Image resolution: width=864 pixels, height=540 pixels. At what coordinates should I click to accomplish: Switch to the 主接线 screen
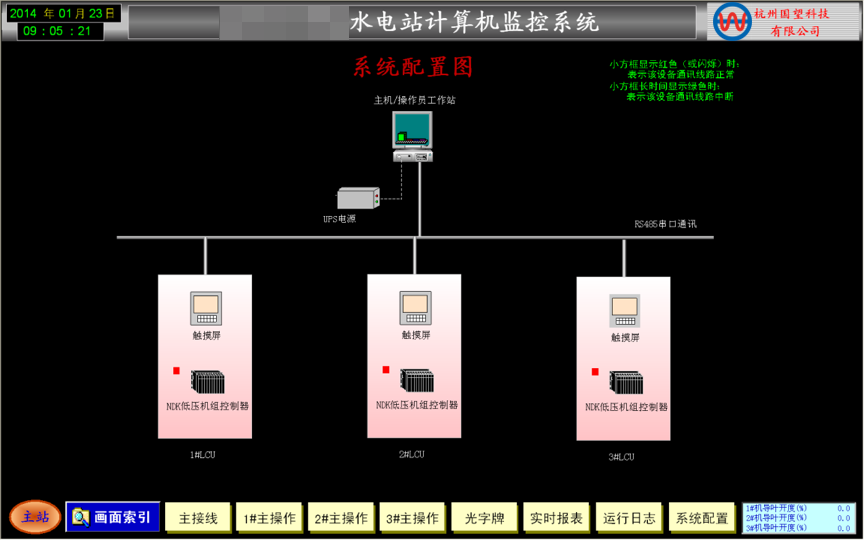[198, 518]
